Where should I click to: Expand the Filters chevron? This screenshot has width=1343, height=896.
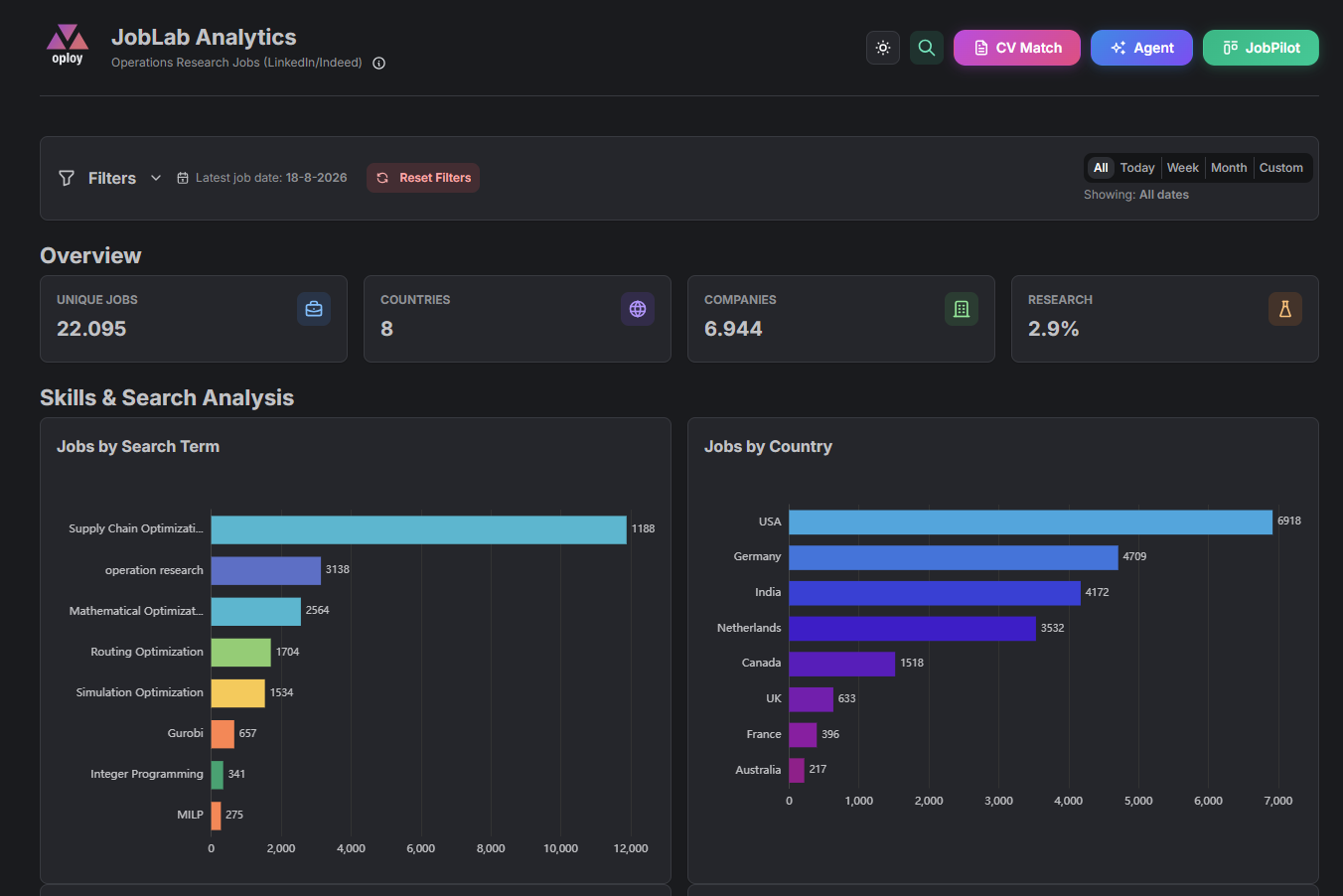click(x=156, y=178)
